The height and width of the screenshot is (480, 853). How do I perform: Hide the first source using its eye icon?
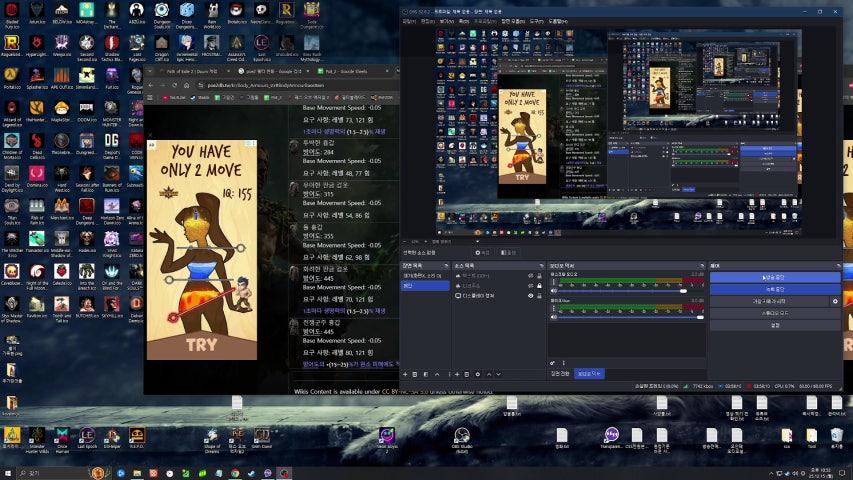530,274
